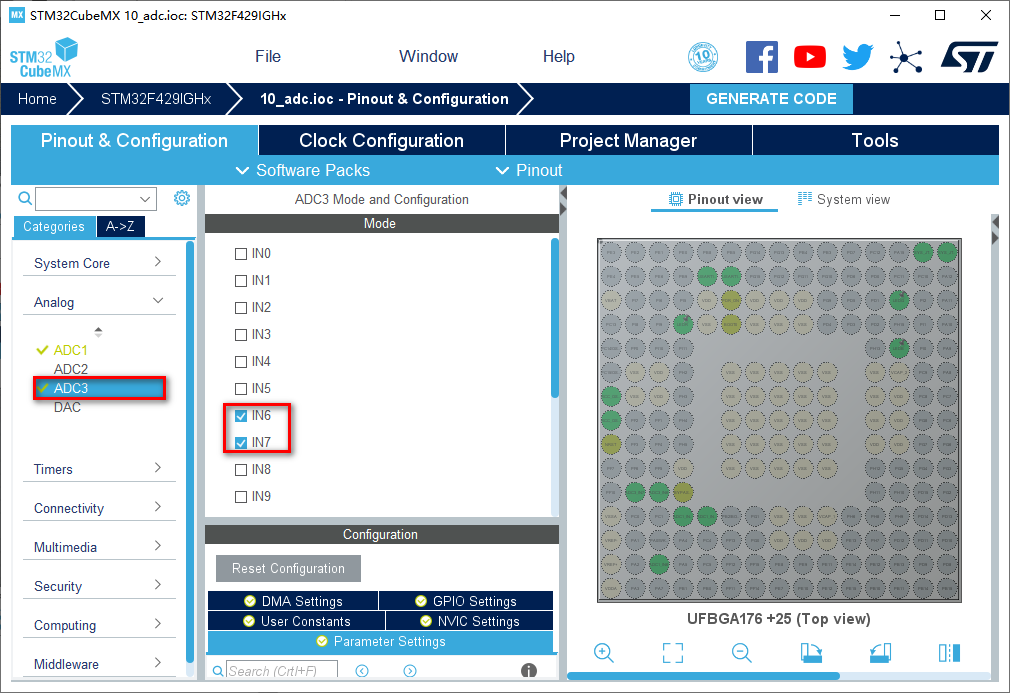This screenshot has height=693, width=1010.
Task: Click the Reset Configuration button
Action: click(288, 568)
